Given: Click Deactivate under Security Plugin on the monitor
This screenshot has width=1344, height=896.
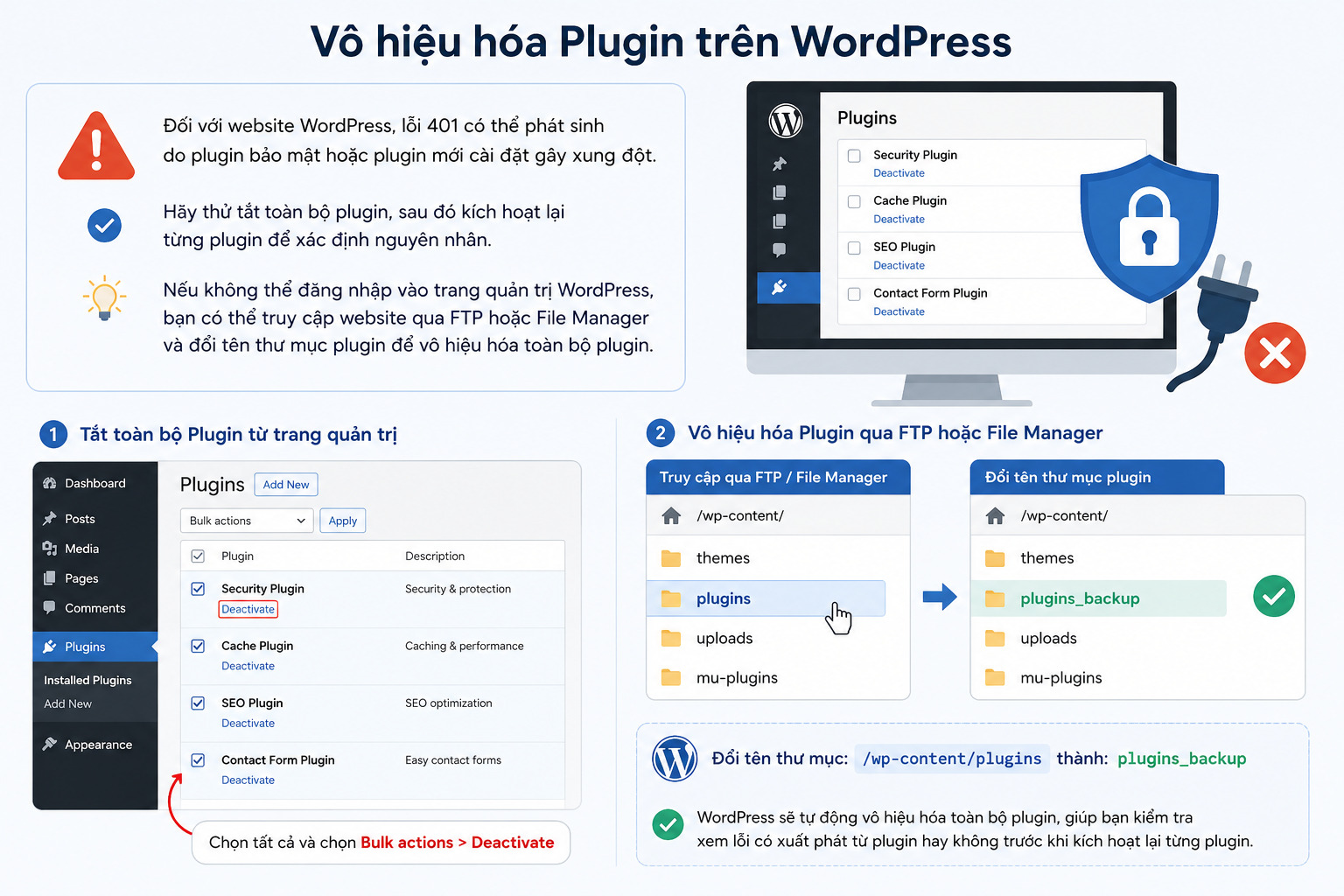Looking at the screenshot, I should [x=899, y=173].
